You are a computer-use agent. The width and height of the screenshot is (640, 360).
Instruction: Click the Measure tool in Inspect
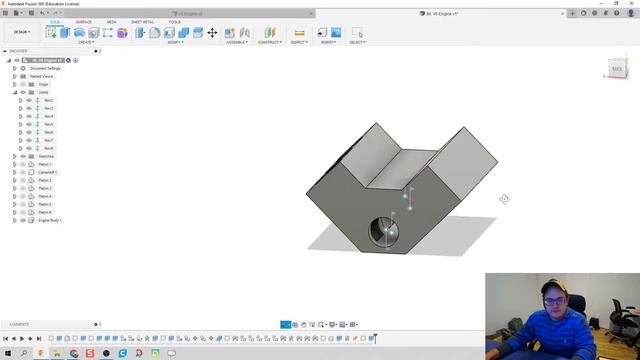299,32
